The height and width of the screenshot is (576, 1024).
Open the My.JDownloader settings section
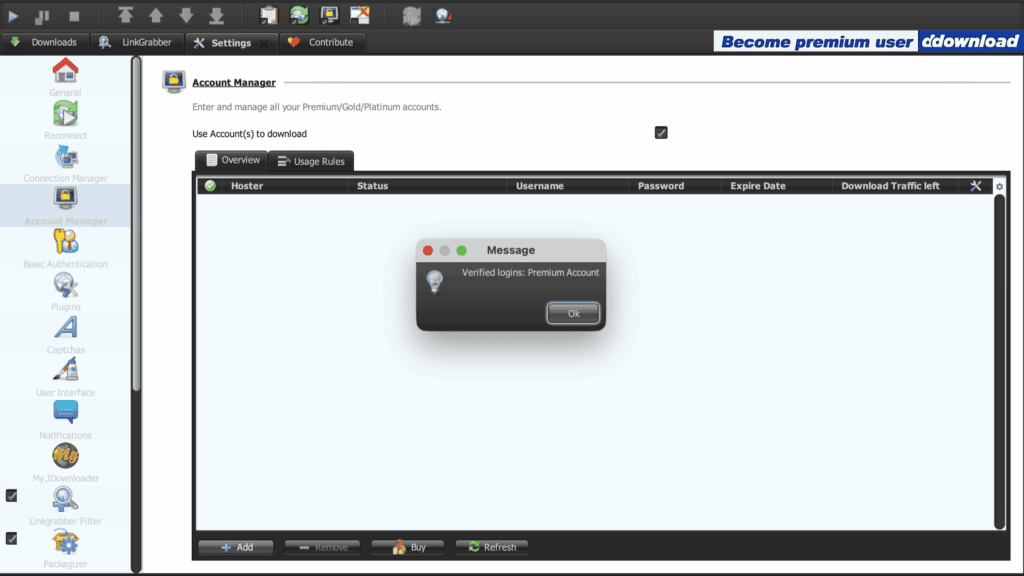(x=65, y=464)
